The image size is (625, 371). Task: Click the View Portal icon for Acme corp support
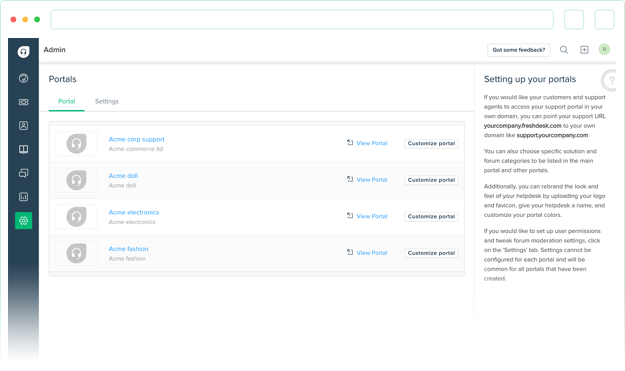click(350, 143)
